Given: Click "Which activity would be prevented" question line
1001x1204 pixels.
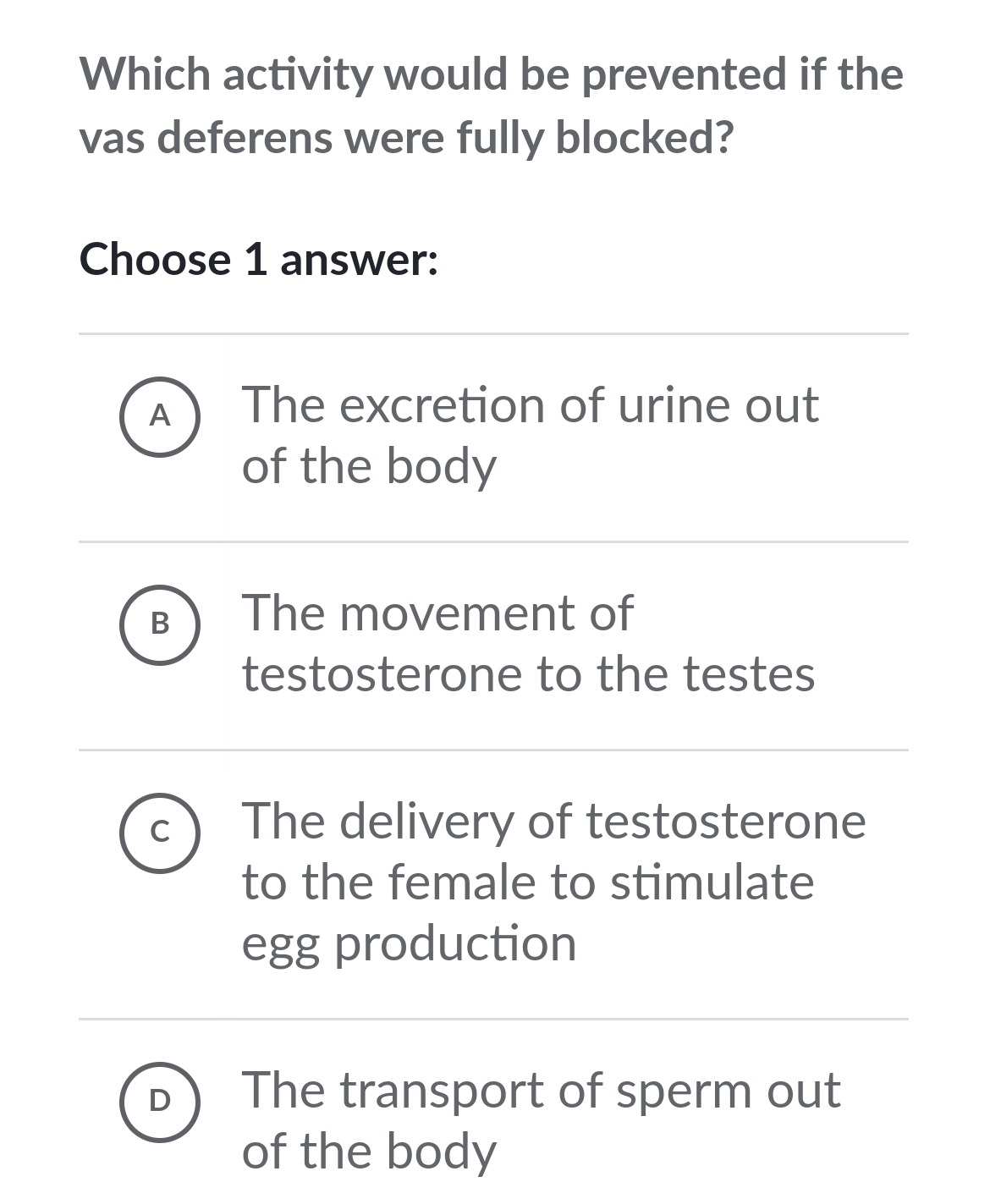Looking at the screenshot, I should [492, 75].
